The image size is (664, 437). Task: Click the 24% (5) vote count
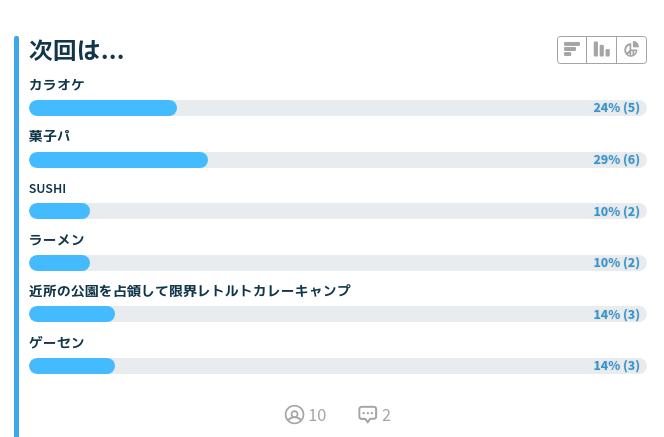(617, 108)
